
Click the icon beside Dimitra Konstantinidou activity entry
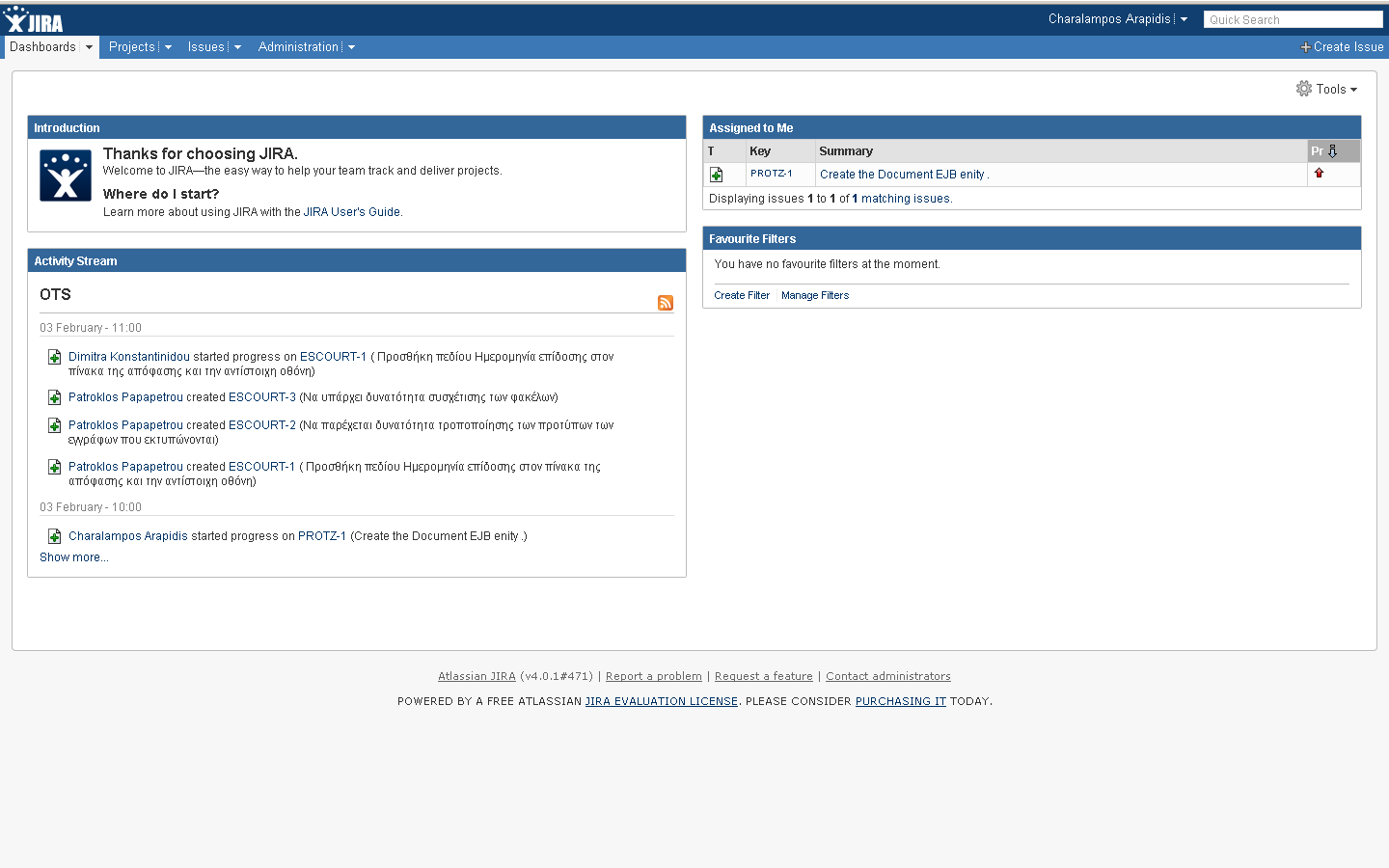[x=55, y=357]
